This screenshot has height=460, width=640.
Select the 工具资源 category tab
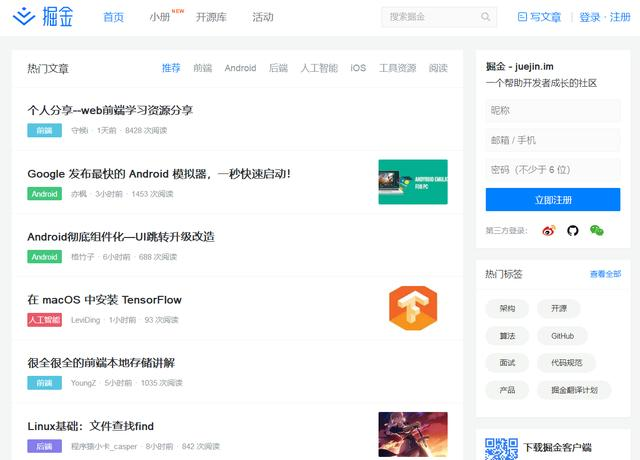click(397, 68)
